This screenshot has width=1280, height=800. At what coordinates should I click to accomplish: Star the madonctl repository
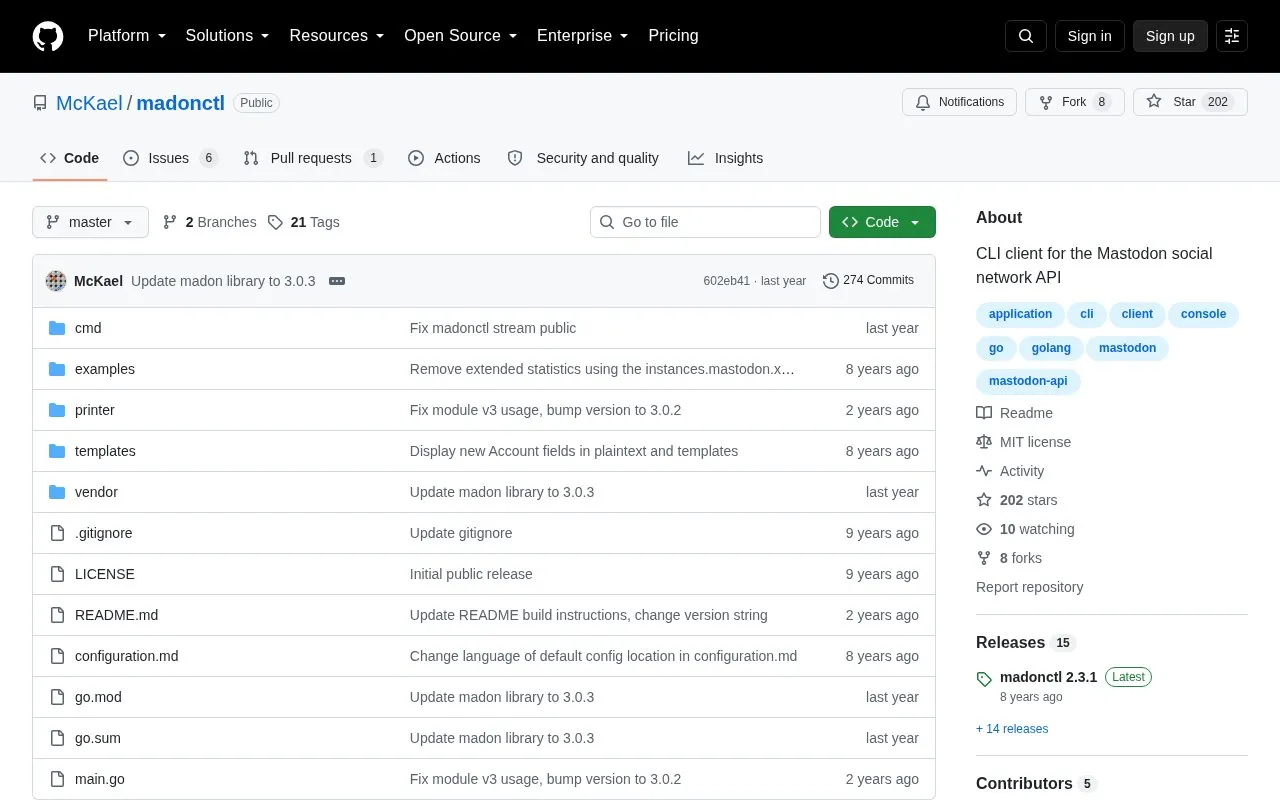pos(1190,102)
